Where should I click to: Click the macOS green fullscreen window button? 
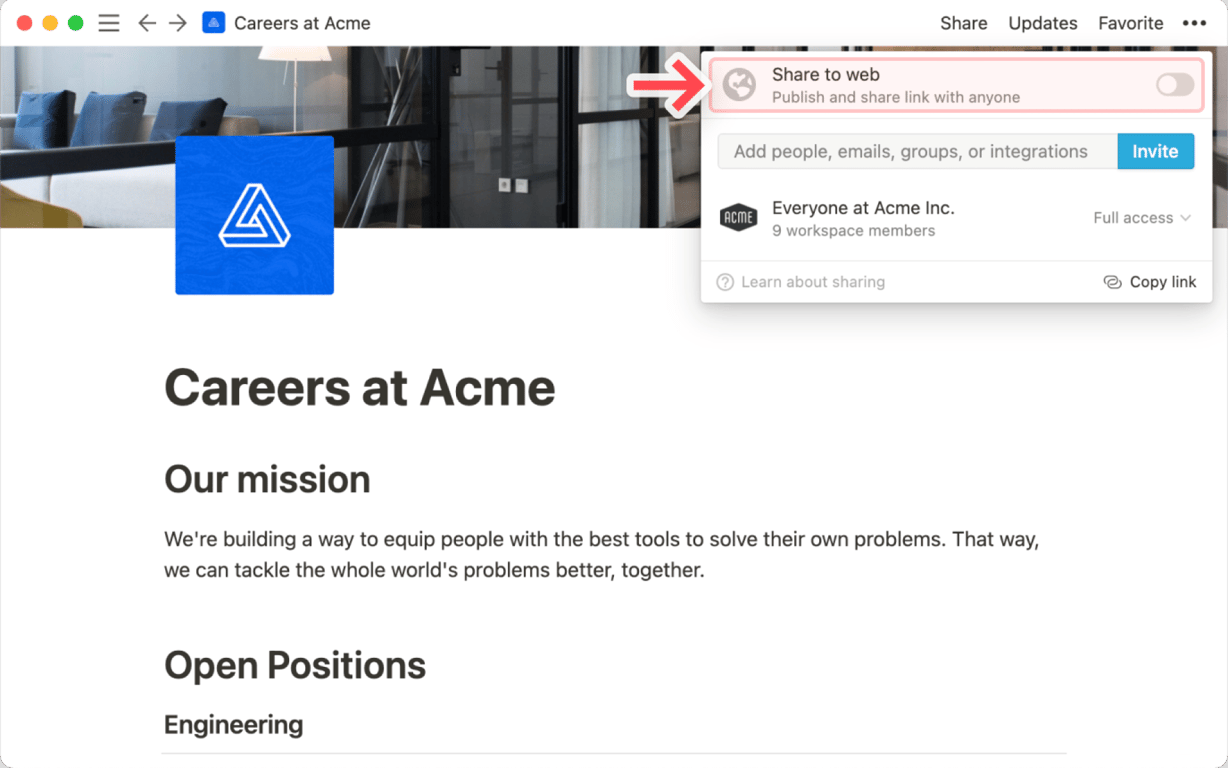click(x=75, y=23)
